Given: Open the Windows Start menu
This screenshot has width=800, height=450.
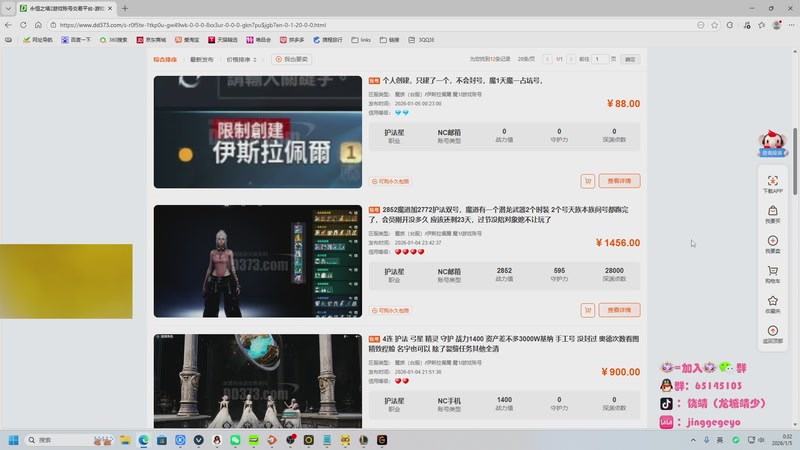Looking at the screenshot, I should pos(14,440).
